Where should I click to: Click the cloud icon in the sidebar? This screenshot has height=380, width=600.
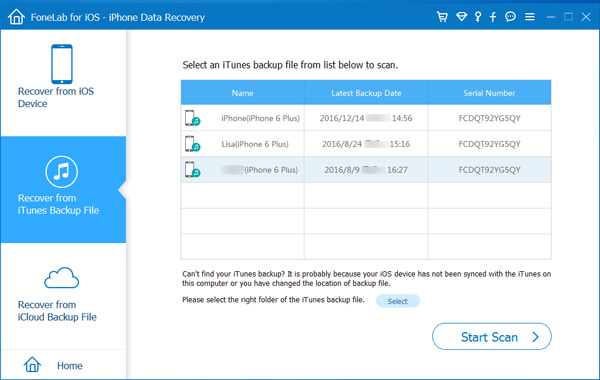tap(62, 278)
